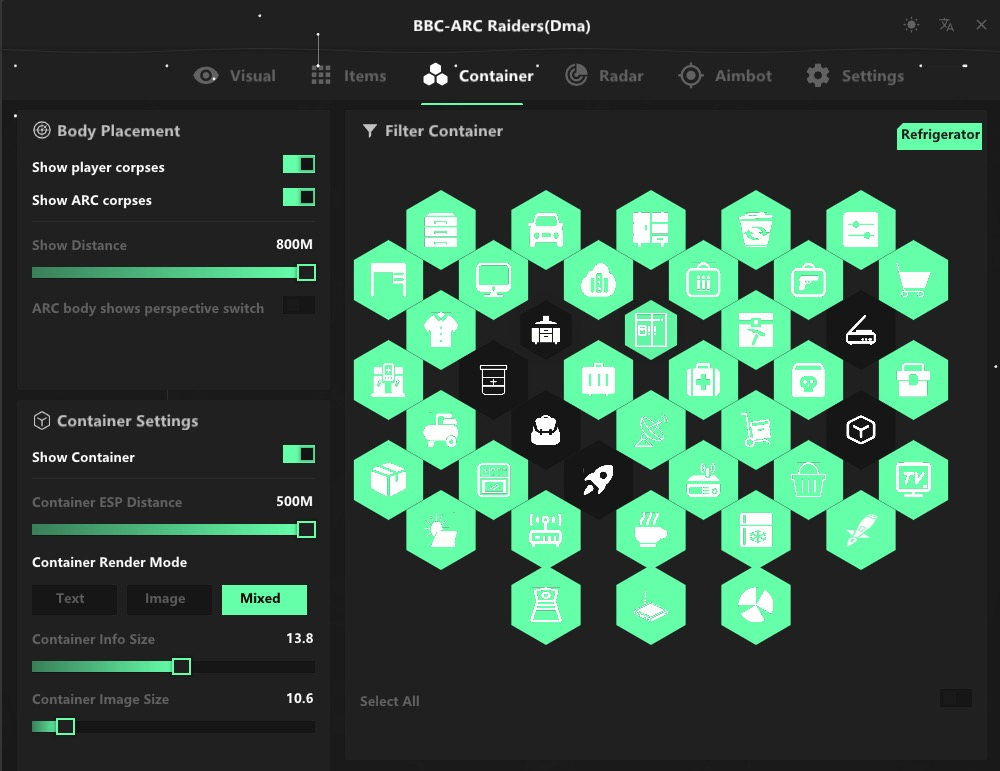Click the shirt clothing container icon
This screenshot has width=1000, height=771.
coord(441,330)
